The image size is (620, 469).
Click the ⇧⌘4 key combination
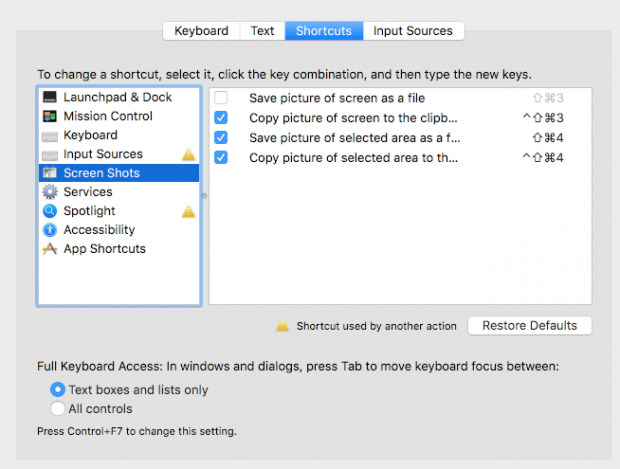(x=548, y=137)
